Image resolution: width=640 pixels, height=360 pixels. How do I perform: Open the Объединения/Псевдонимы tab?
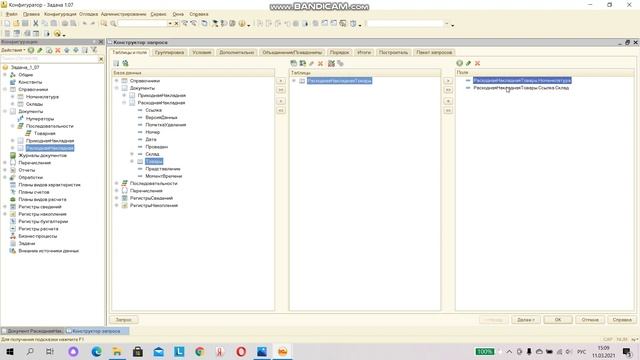pos(292,52)
